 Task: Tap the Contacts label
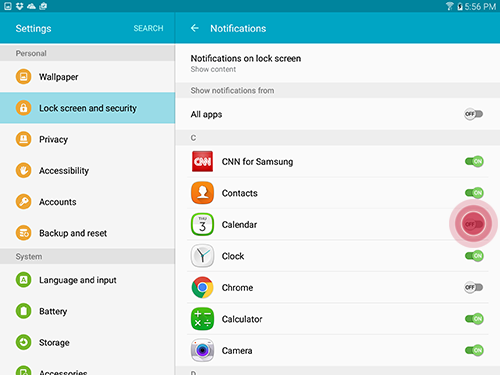pos(240,193)
